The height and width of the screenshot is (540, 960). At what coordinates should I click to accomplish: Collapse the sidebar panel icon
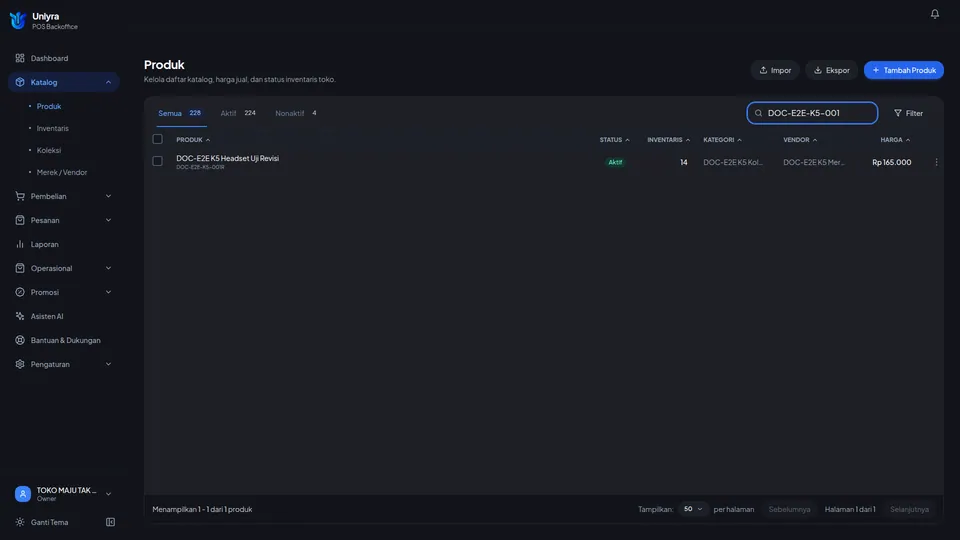pyautogui.click(x=110, y=522)
